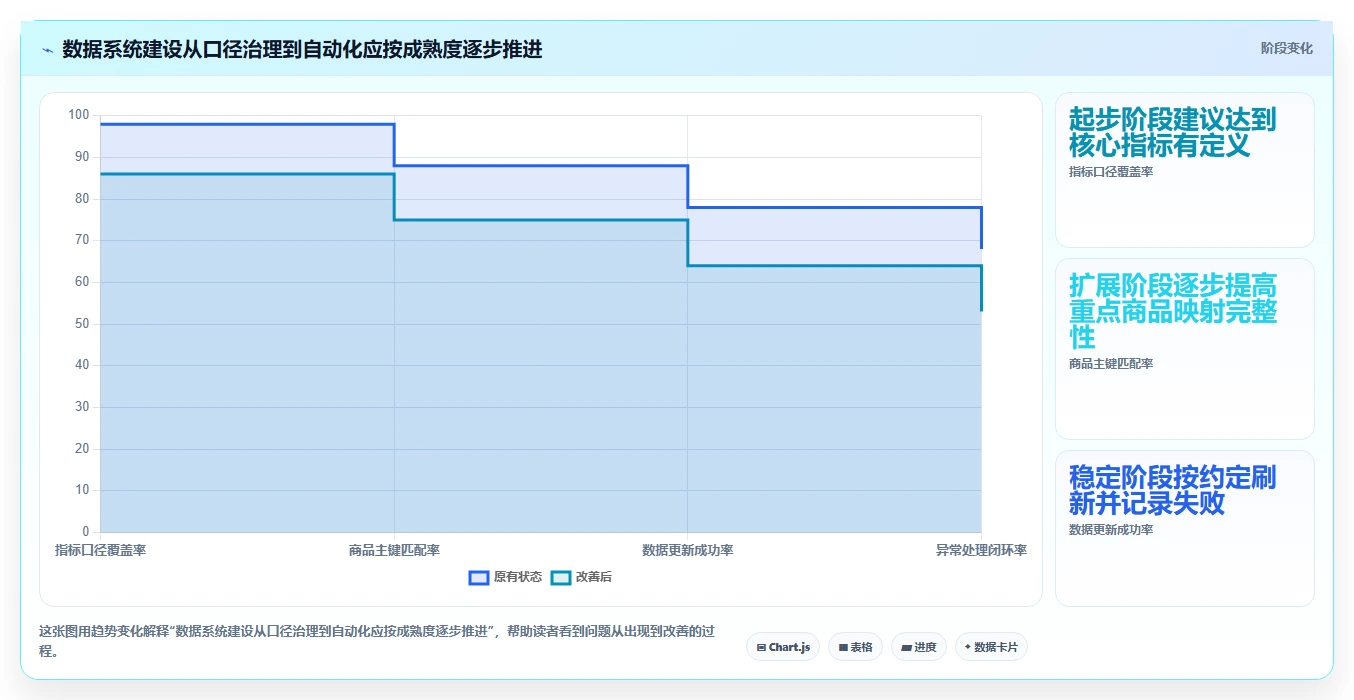
Task: Click the 商品主键匹配率 caption in second card
Action: pyautogui.click(x=1111, y=364)
